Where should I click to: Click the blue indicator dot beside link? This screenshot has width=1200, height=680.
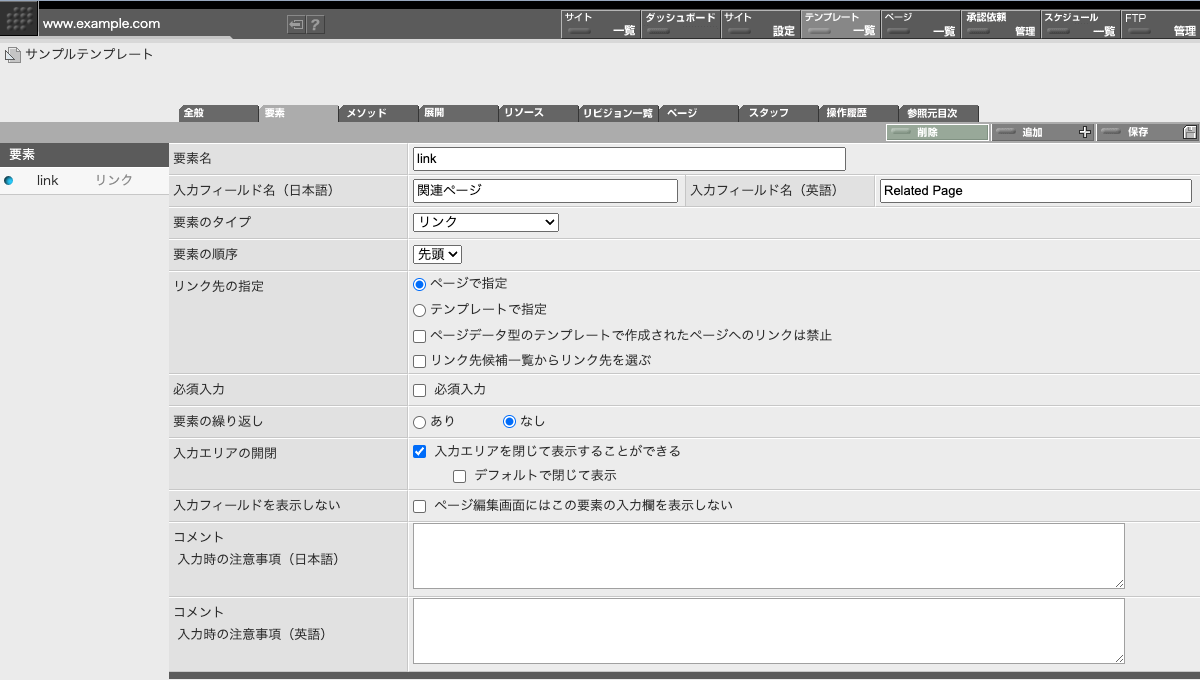tap(10, 180)
